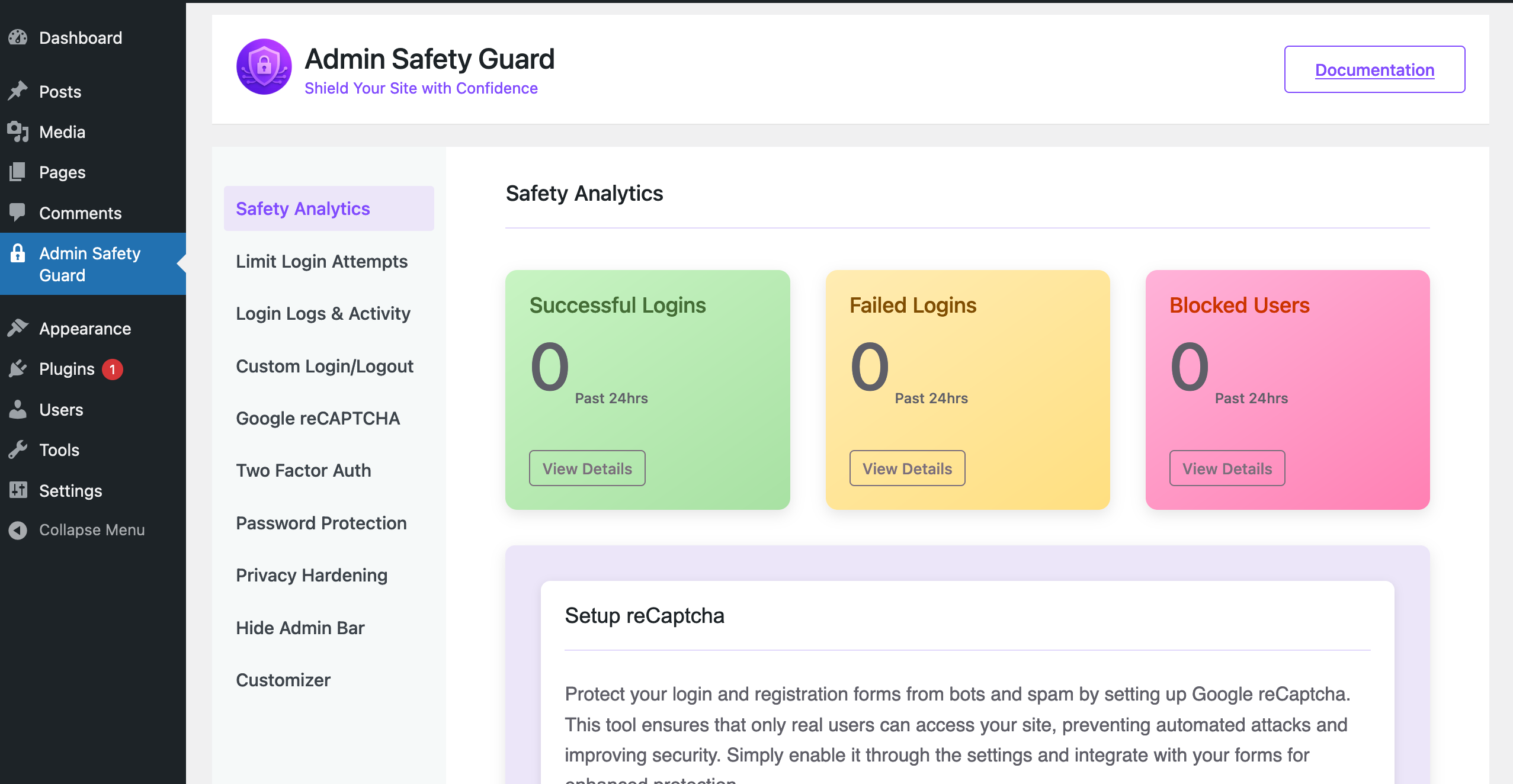Click 'Past 24hrs' under Blocked Users
Viewport: 1513px width, 784px height.
click(x=1251, y=399)
